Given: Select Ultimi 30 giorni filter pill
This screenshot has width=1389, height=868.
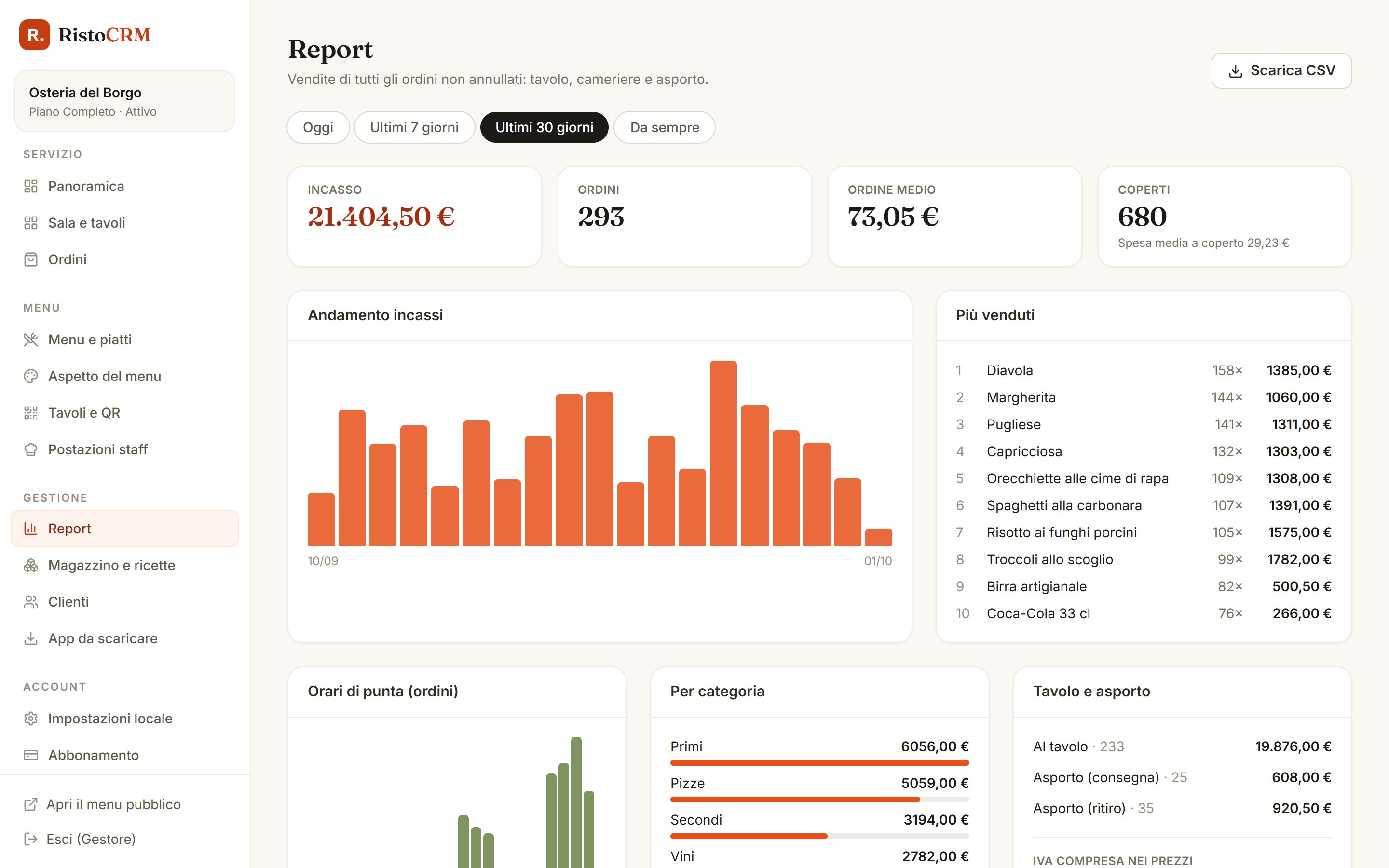Looking at the screenshot, I should point(544,127).
